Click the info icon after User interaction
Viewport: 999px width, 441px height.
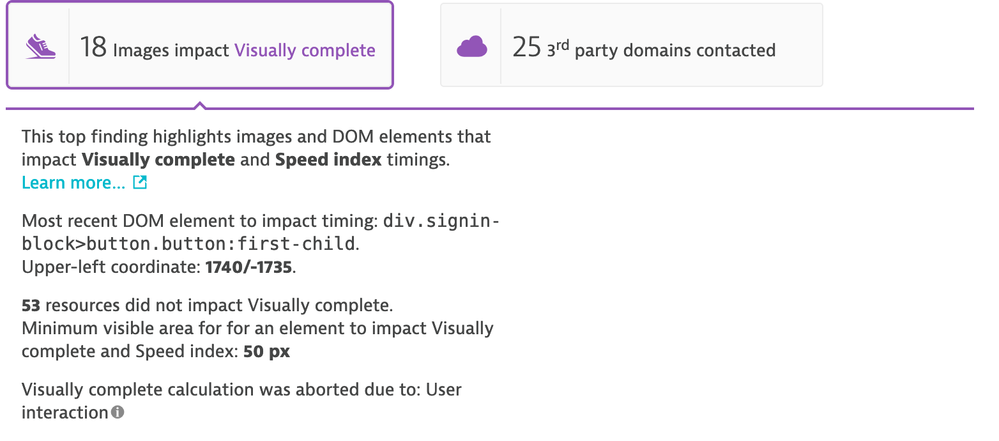coord(118,412)
